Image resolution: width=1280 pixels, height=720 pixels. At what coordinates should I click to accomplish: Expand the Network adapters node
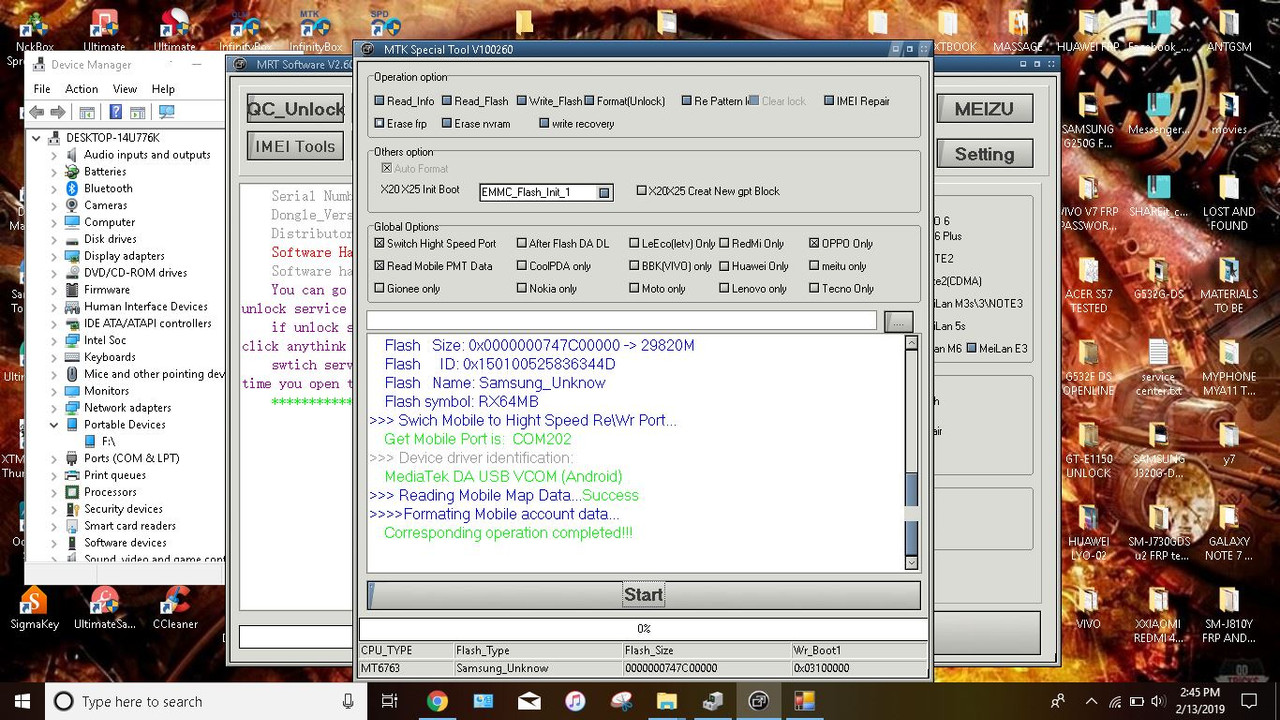click(54, 408)
